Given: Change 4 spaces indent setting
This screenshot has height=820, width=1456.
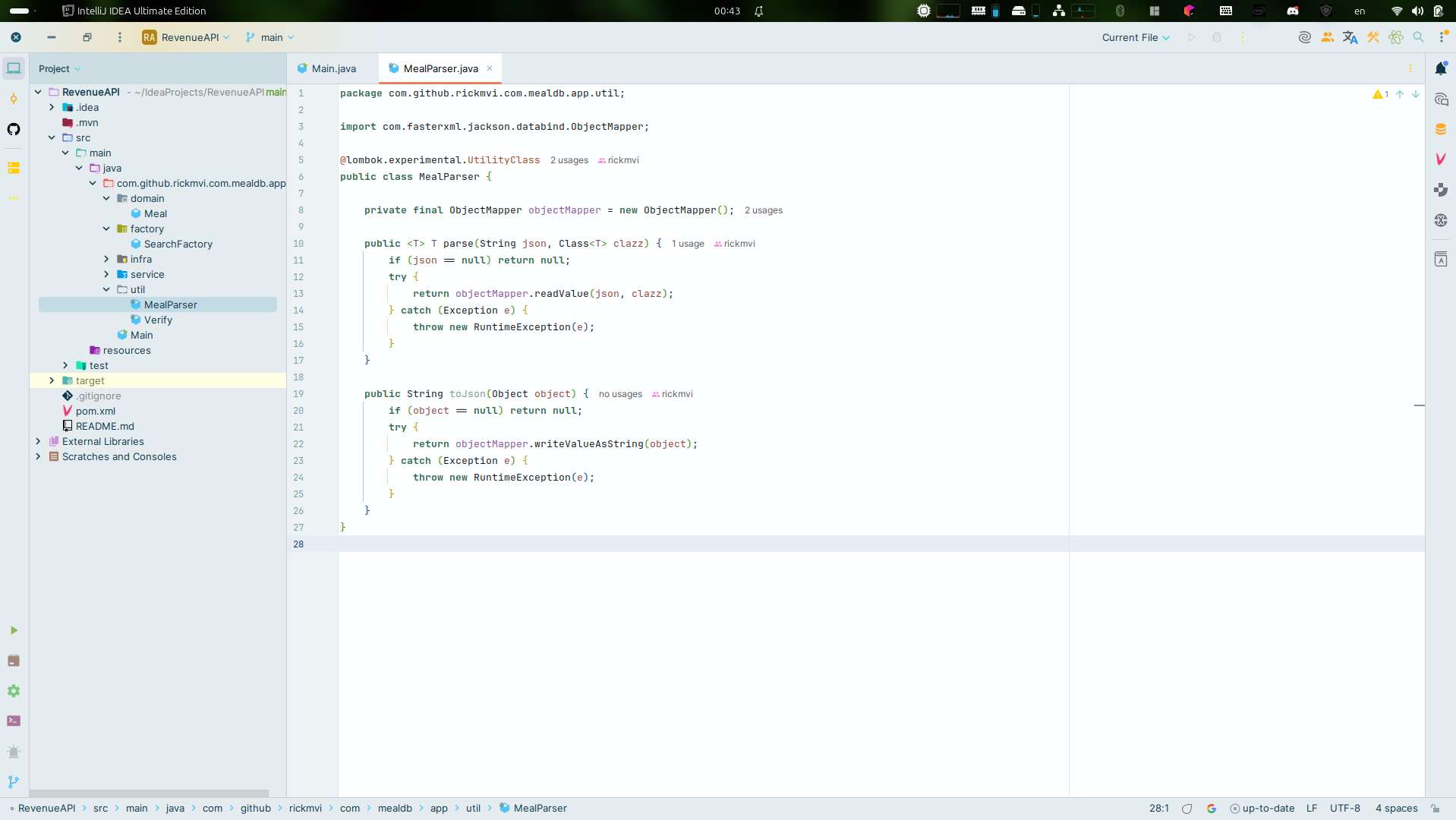Looking at the screenshot, I should (x=1397, y=809).
